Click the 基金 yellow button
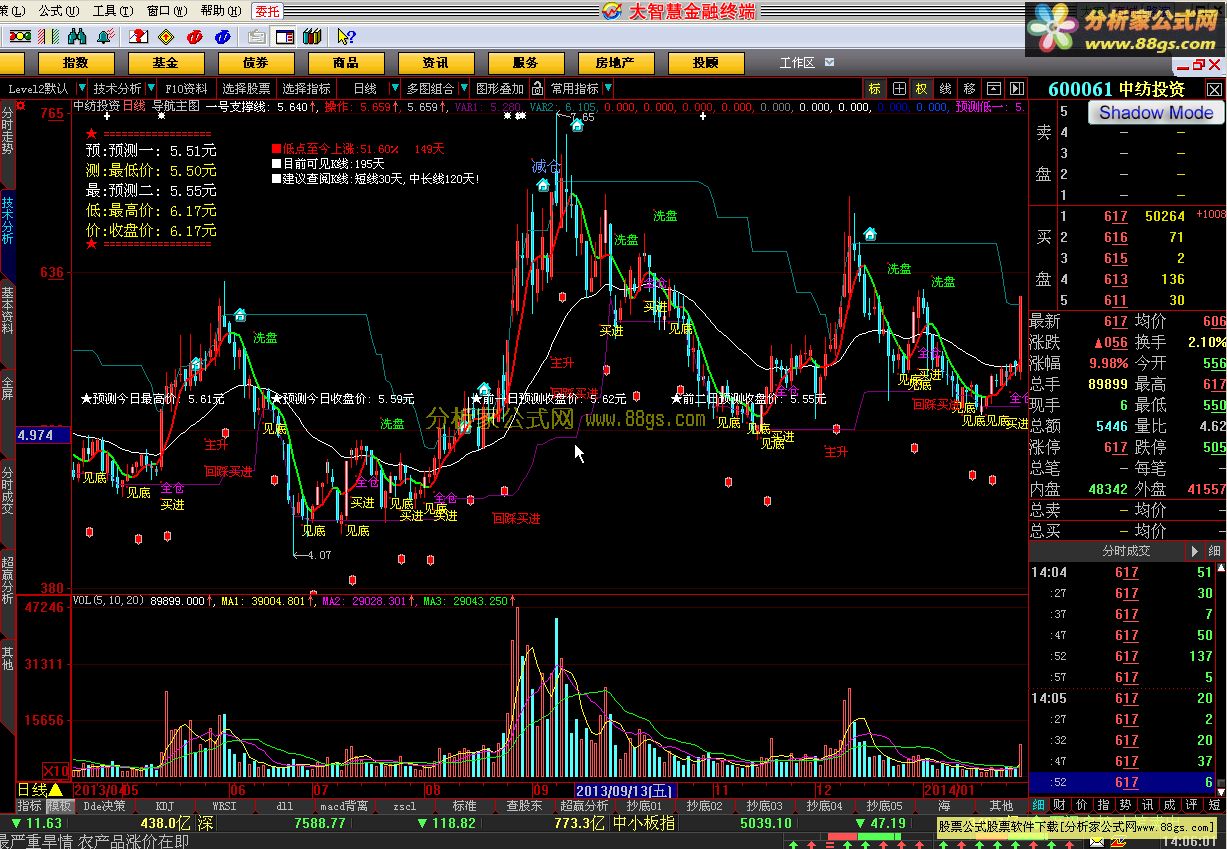 pyautogui.click(x=165, y=62)
